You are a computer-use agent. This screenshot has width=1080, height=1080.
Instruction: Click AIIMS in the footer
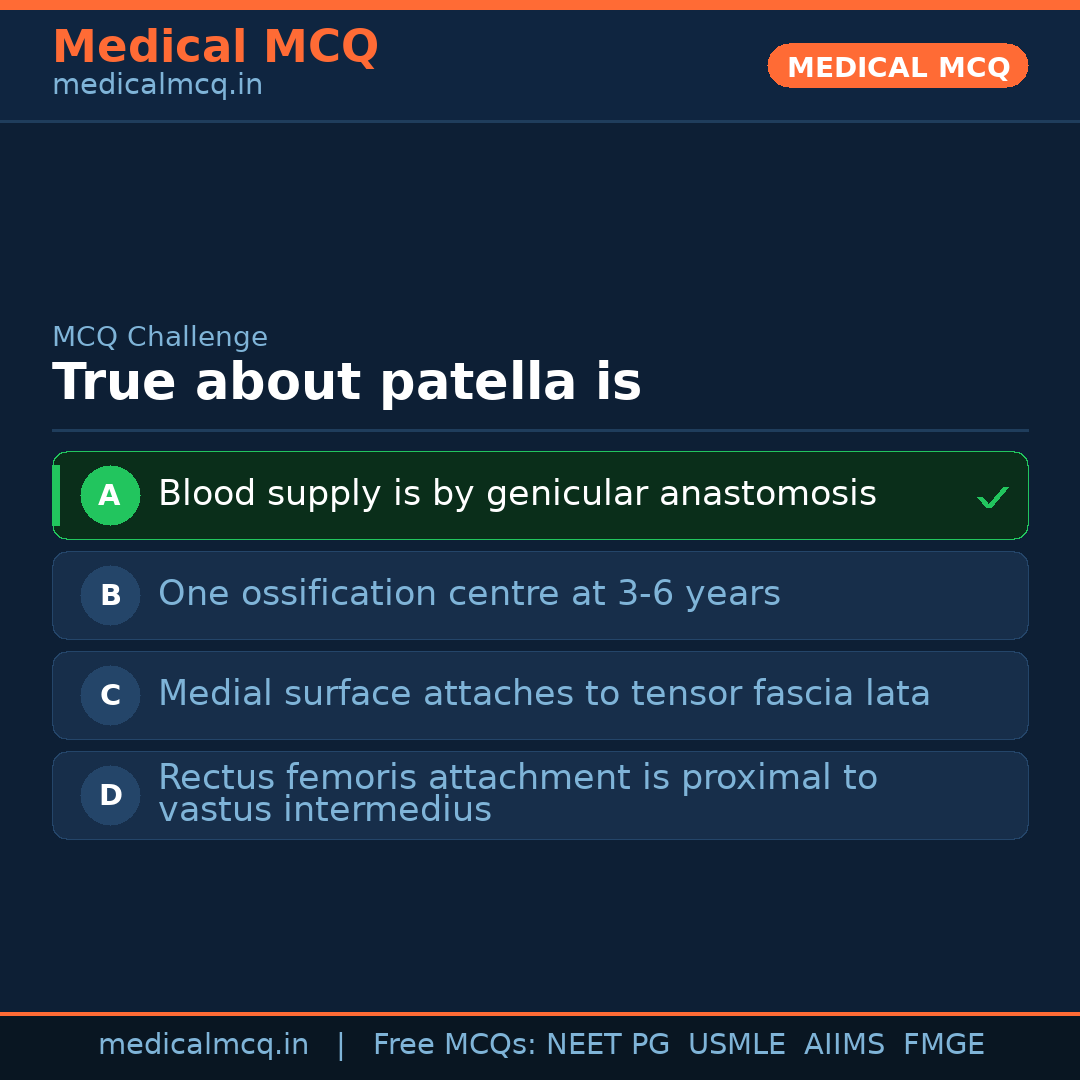point(844,1045)
